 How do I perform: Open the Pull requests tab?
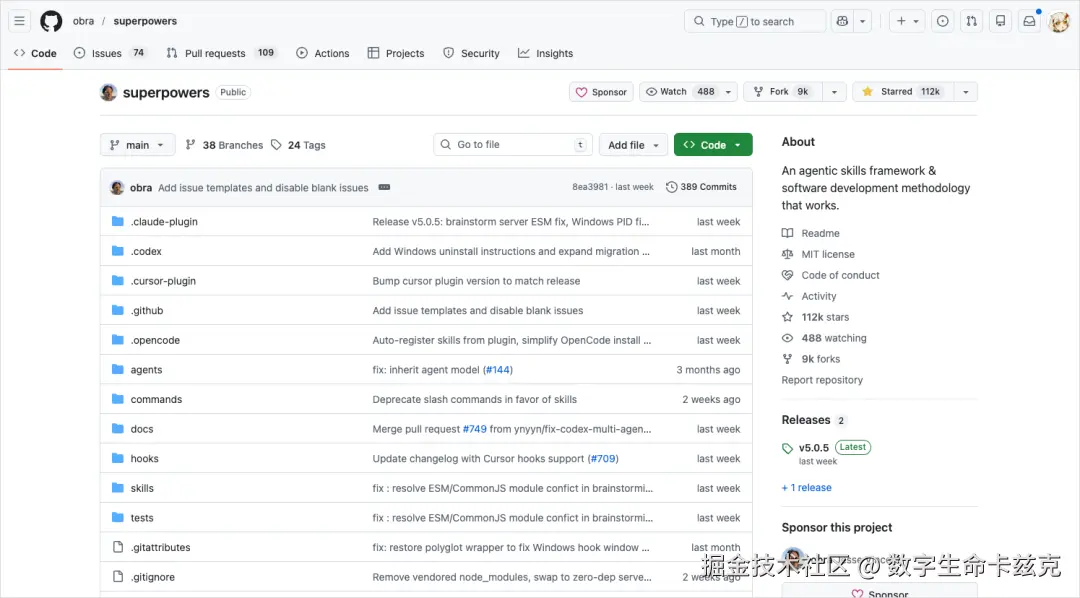[220, 53]
